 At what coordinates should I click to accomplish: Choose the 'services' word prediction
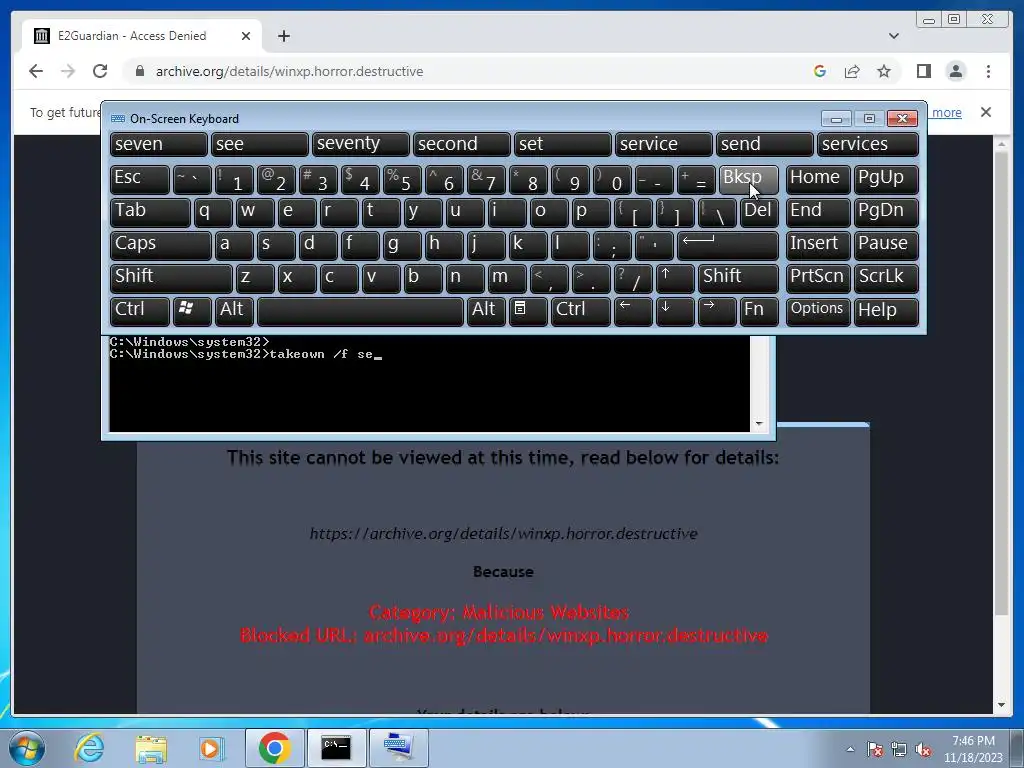point(868,144)
